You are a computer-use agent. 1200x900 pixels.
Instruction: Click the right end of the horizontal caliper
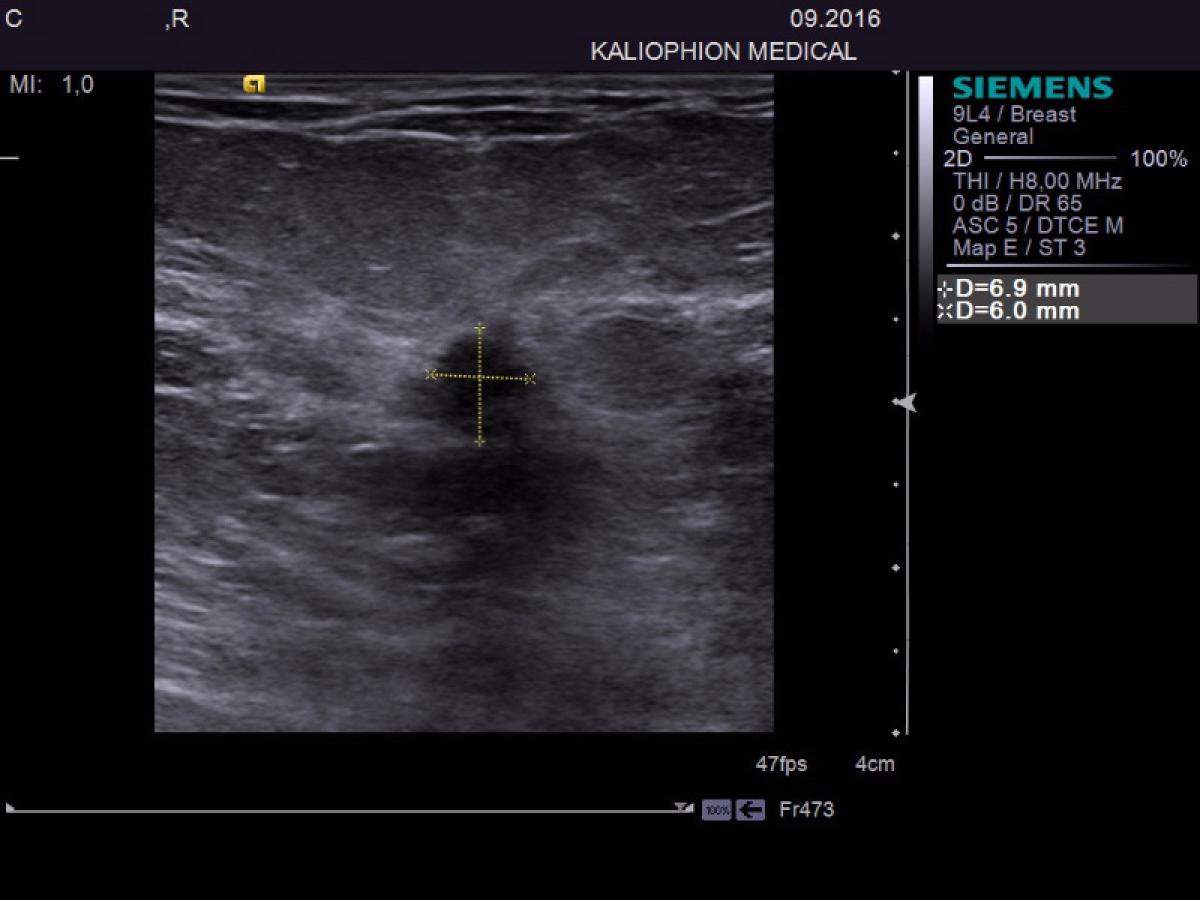(530, 378)
